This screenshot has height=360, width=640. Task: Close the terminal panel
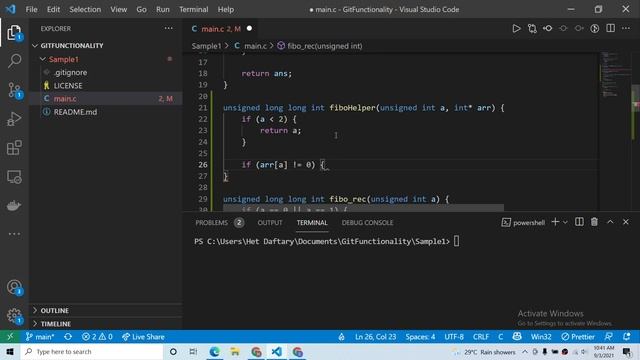(626, 222)
